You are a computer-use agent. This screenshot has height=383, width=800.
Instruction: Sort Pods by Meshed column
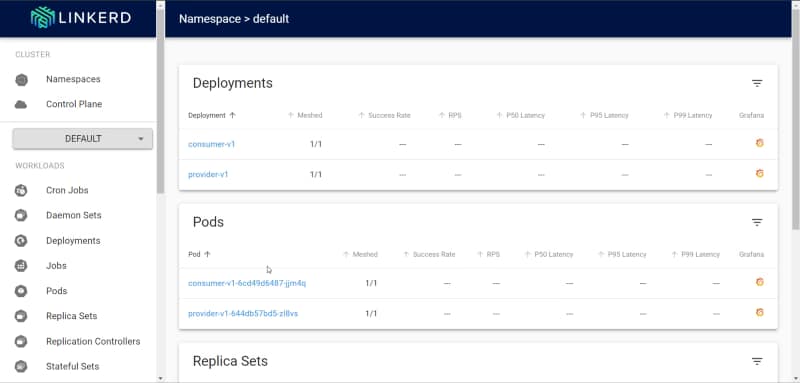coord(360,254)
